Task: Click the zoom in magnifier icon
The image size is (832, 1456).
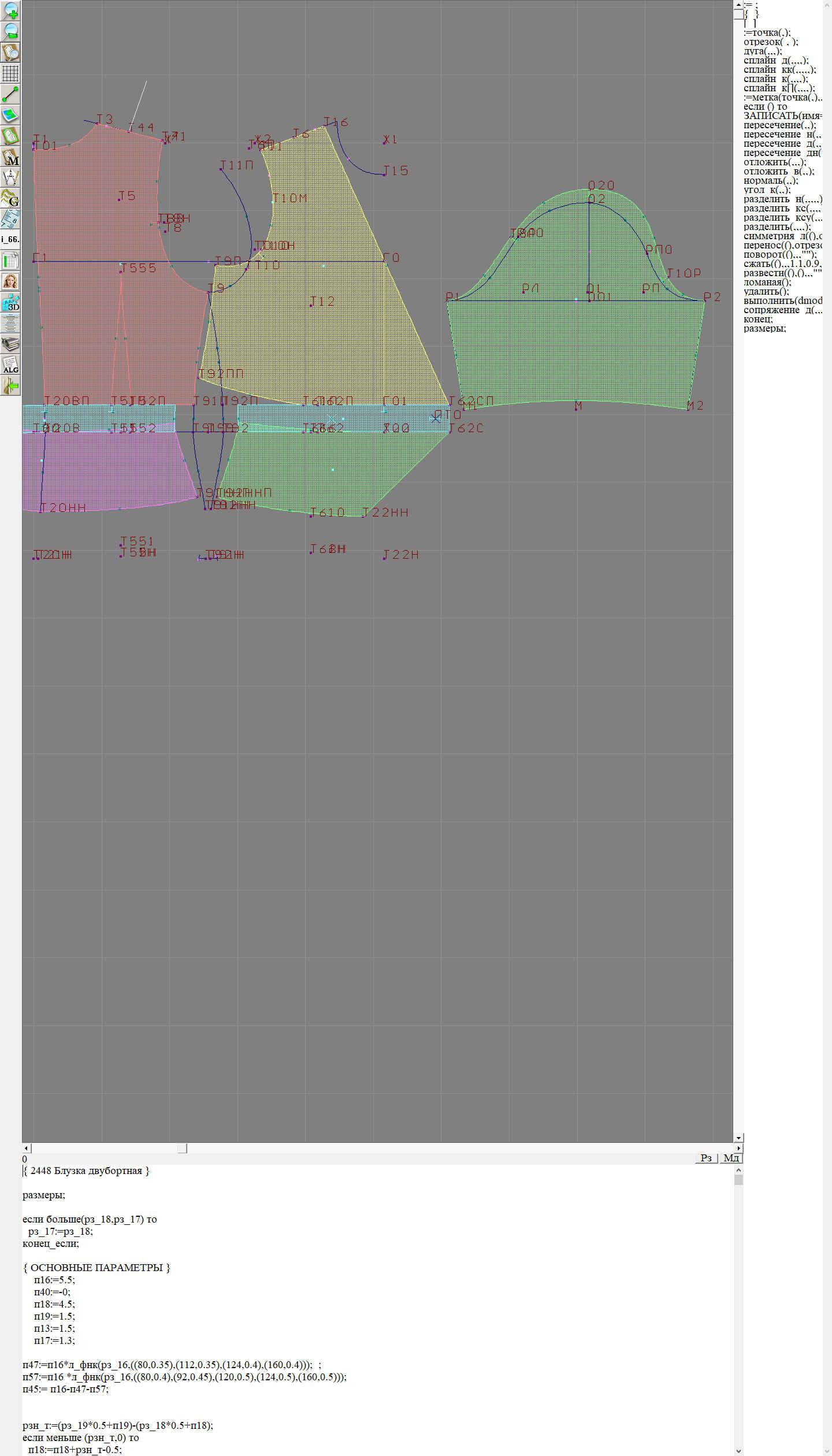Action: 10,11
